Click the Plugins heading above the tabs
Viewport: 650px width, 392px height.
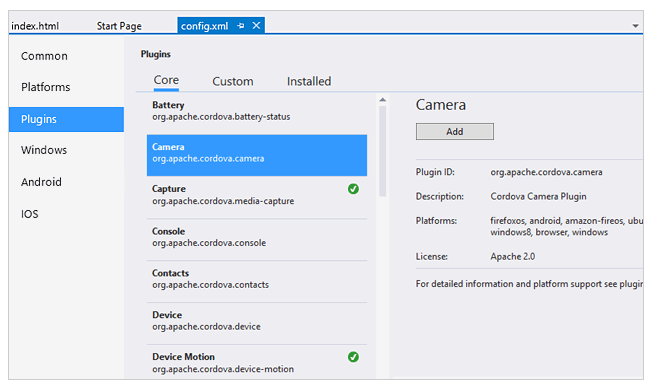point(155,54)
